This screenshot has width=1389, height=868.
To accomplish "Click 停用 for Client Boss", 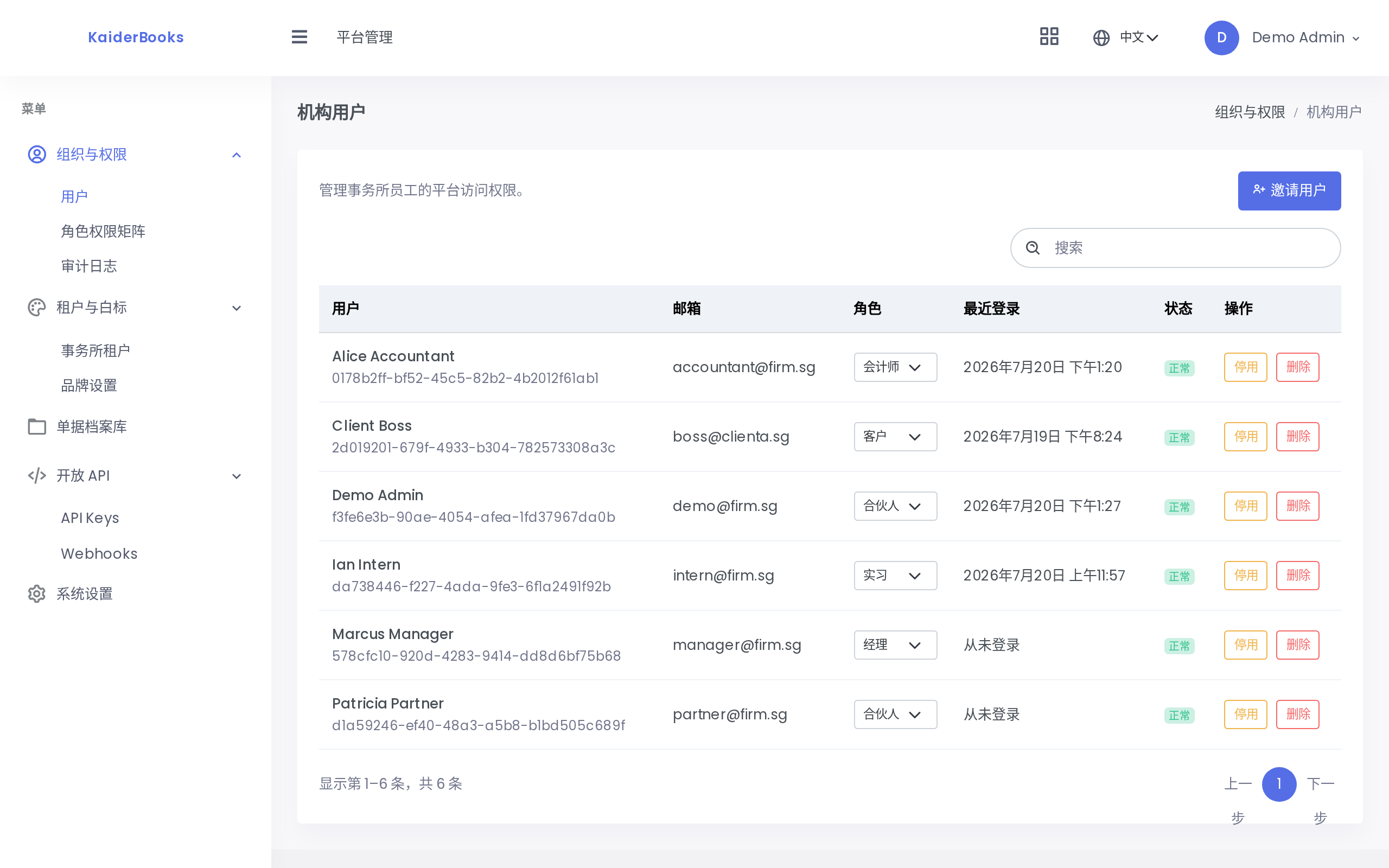I will [x=1246, y=437].
